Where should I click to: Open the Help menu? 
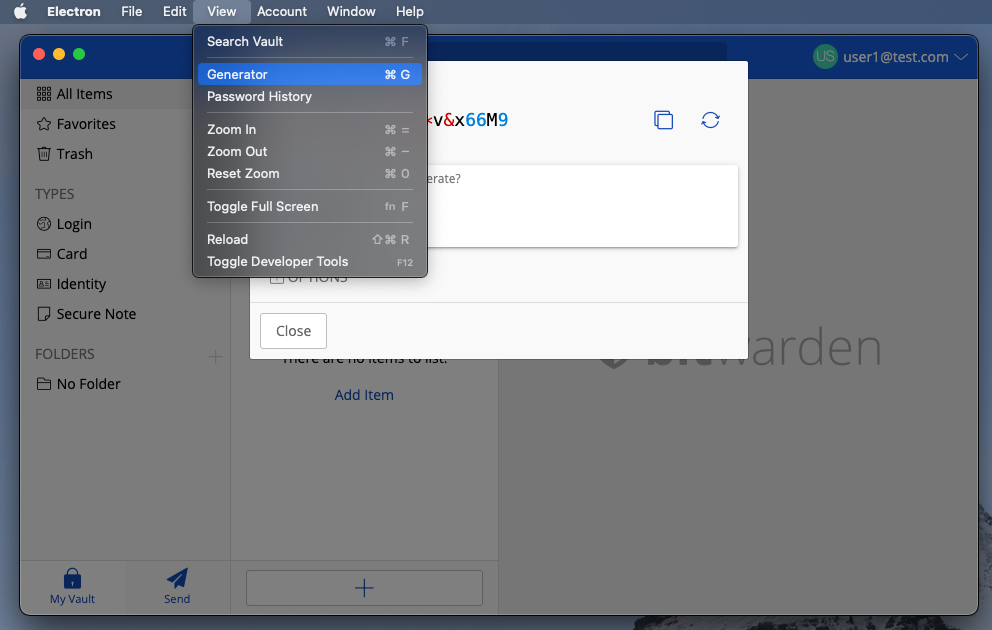coord(409,11)
